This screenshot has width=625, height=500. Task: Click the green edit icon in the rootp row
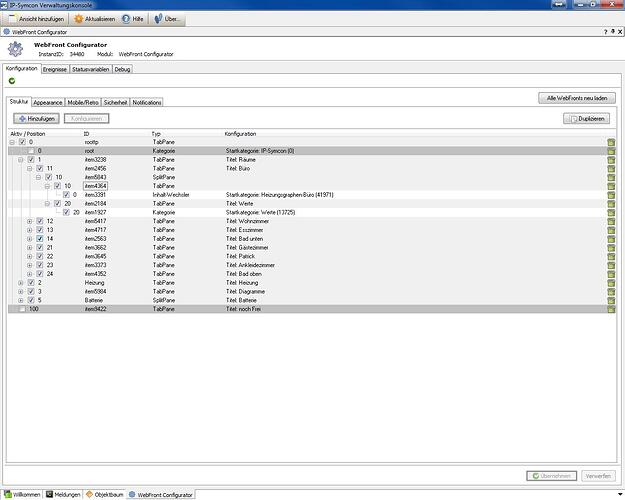coord(611,142)
